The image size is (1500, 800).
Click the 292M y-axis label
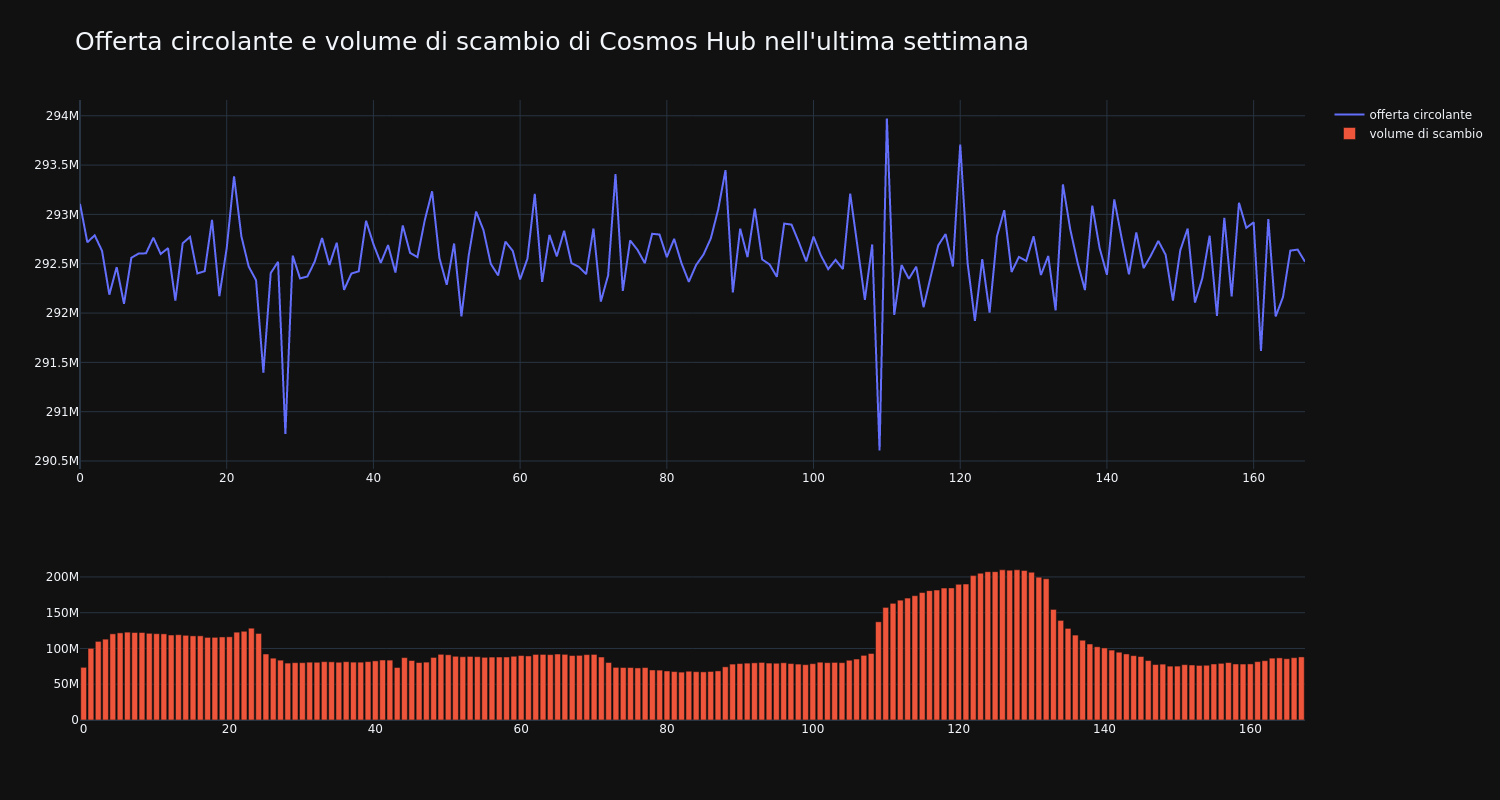[x=62, y=313]
